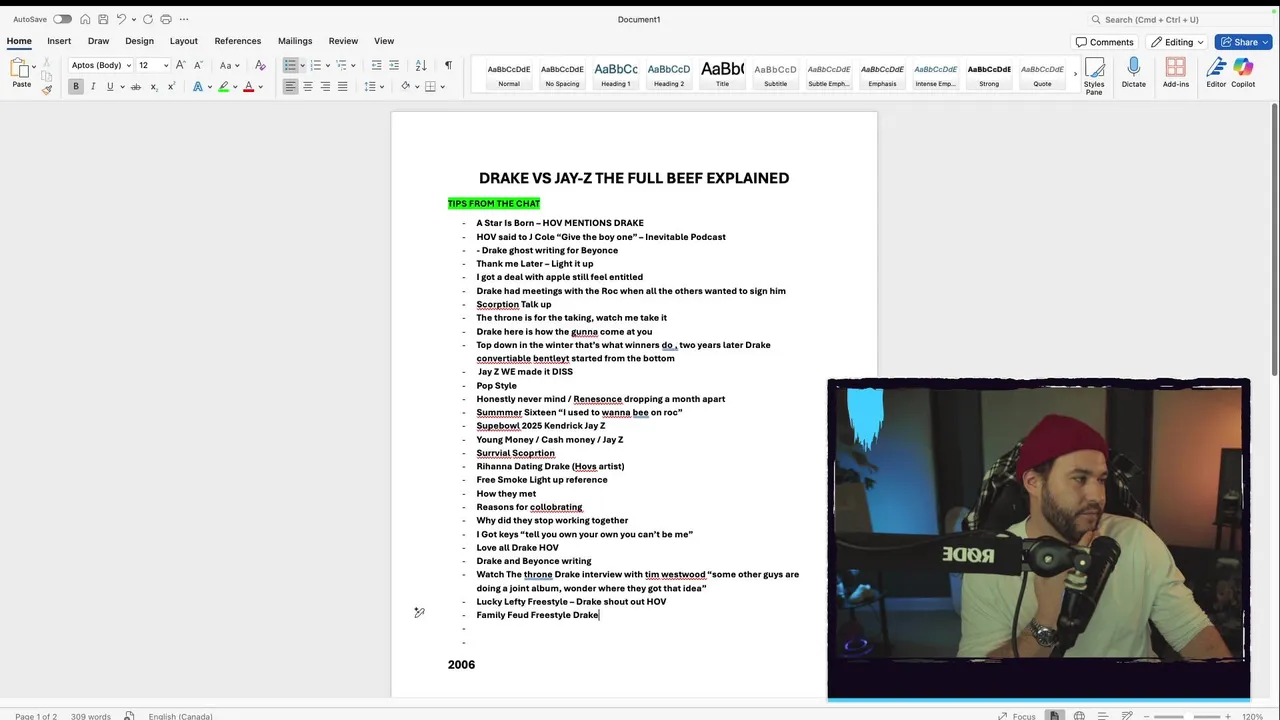
Task: Toggle Strikethrough formatting
Action: click(x=136, y=87)
